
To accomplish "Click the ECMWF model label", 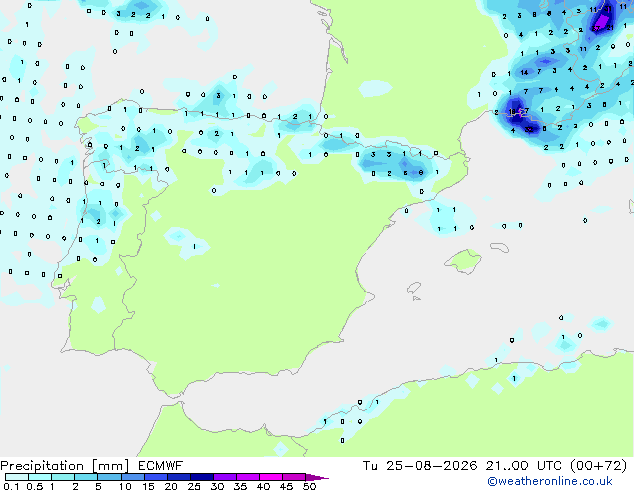I will tap(161, 466).
